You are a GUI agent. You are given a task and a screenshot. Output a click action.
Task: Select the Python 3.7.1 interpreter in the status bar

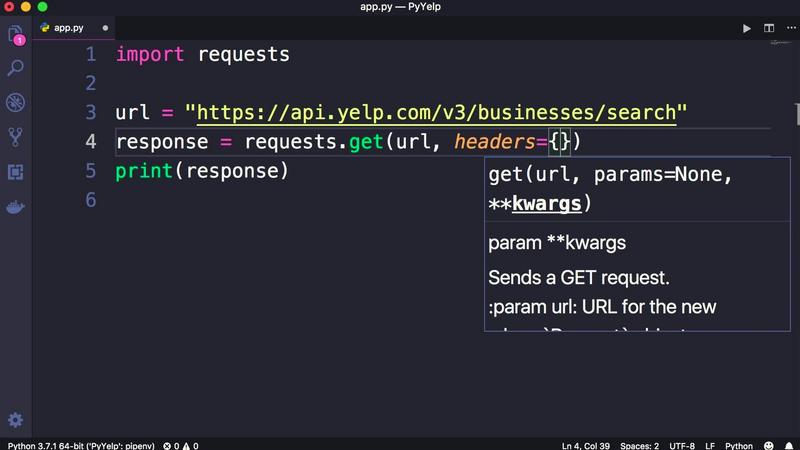(81, 445)
